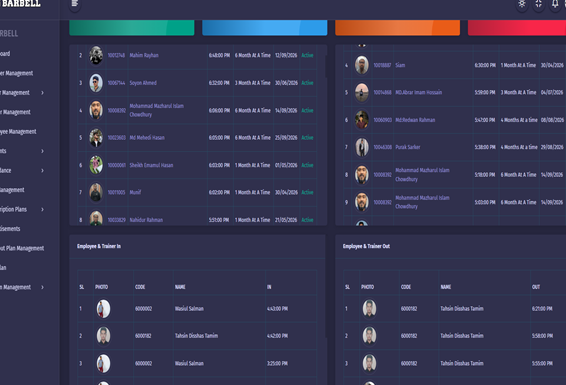Click the CODE column header in Employee In table

click(140, 287)
